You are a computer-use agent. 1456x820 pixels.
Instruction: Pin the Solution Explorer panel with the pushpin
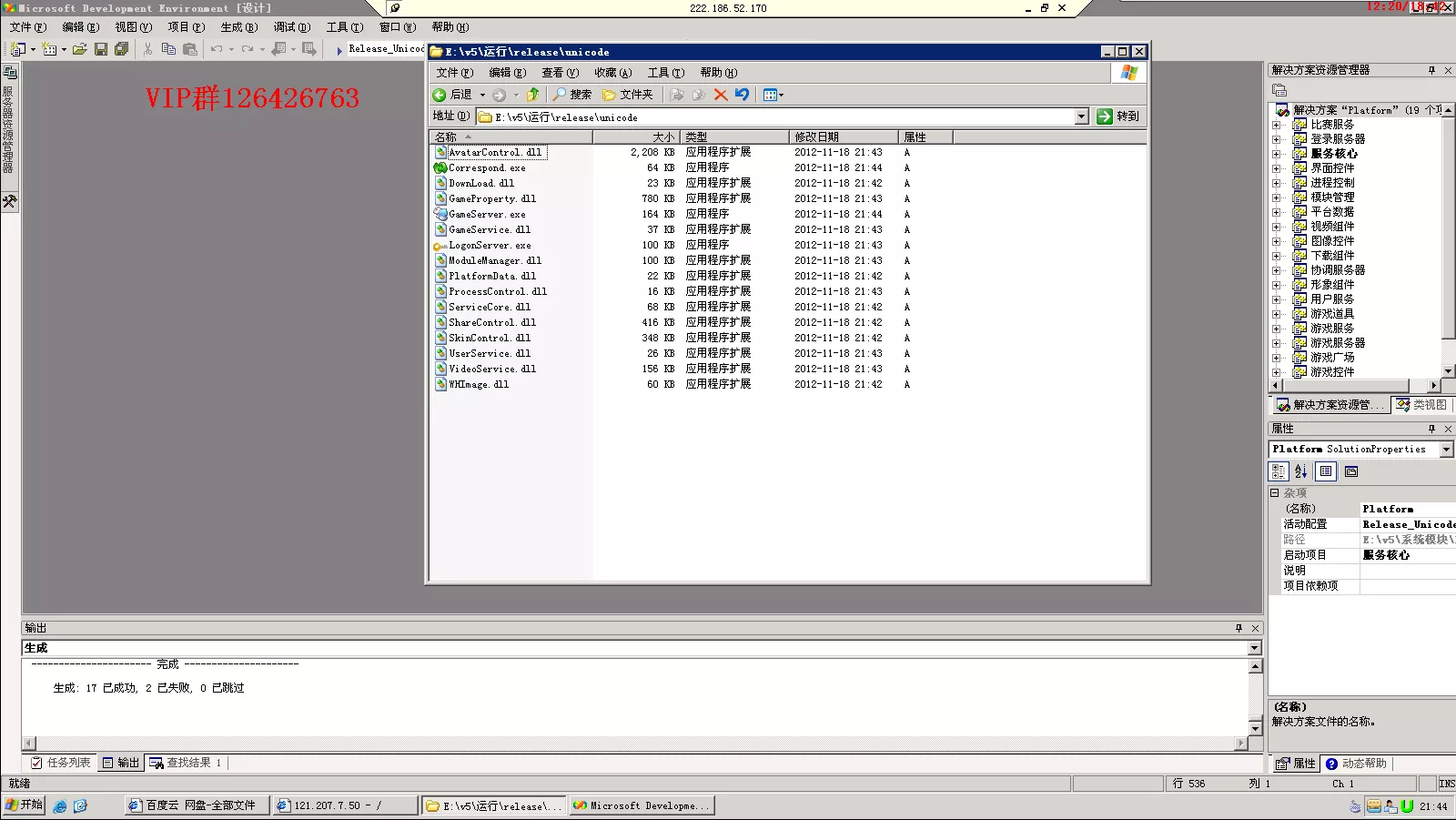click(x=1431, y=70)
